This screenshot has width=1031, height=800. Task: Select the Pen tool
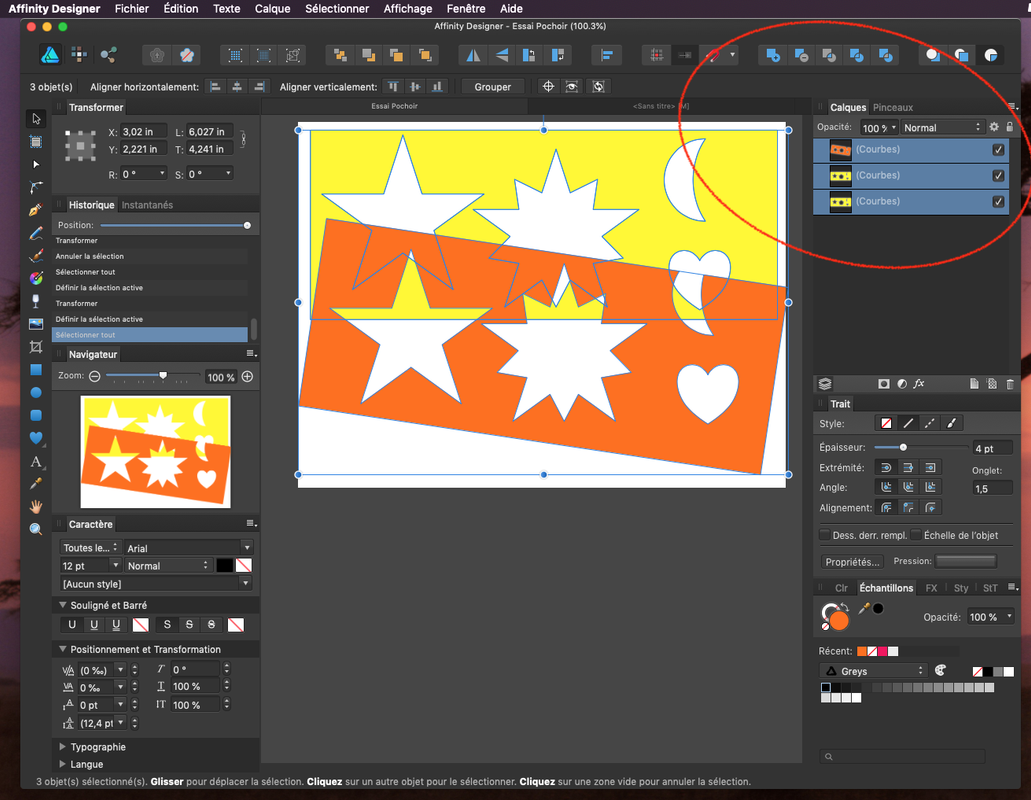(36, 210)
